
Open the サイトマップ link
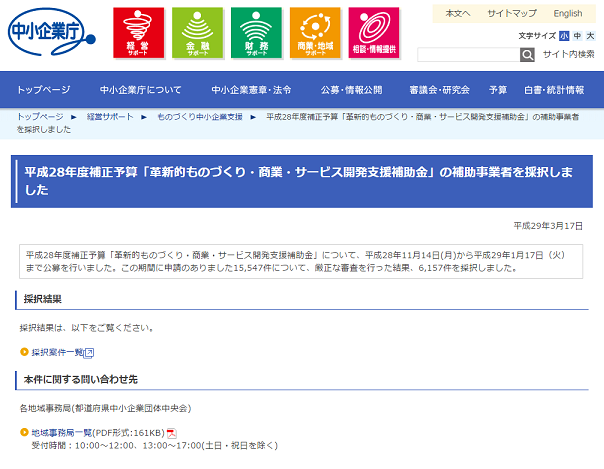tap(511, 13)
